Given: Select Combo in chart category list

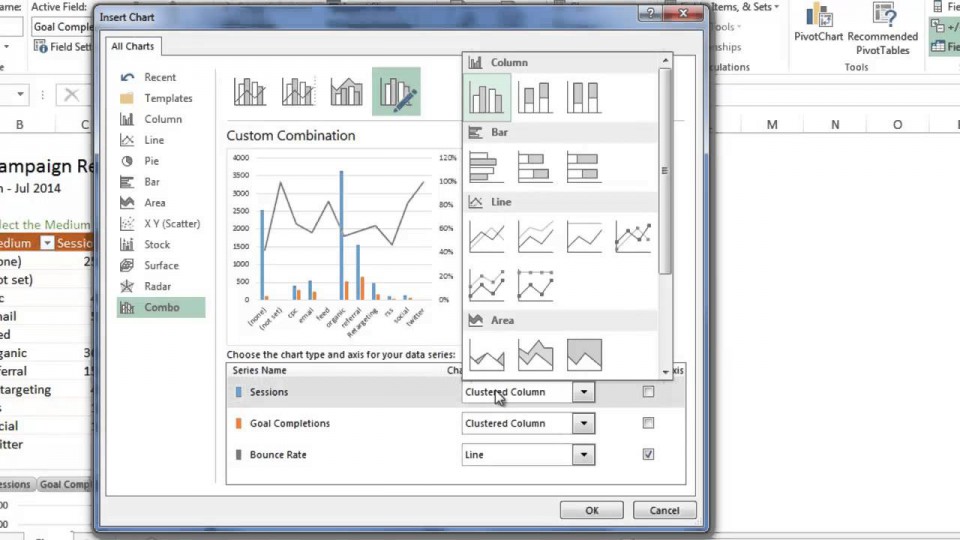Looking at the screenshot, I should coord(161,307).
